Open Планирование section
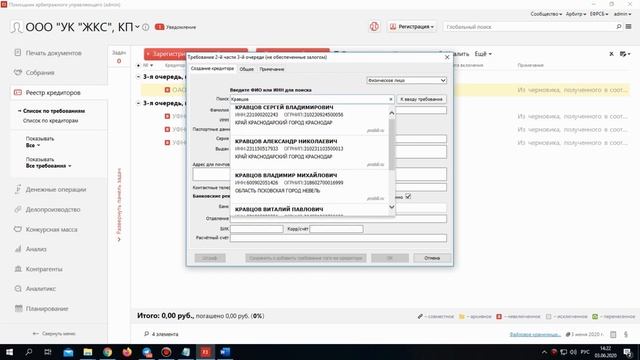This screenshot has width=640, height=360. pos(47,309)
